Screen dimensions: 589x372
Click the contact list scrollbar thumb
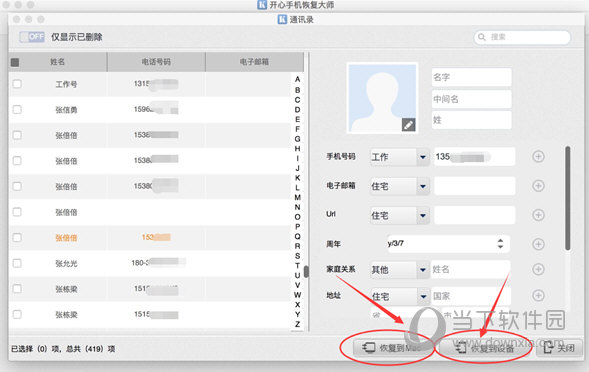click(x=307, y=272)
